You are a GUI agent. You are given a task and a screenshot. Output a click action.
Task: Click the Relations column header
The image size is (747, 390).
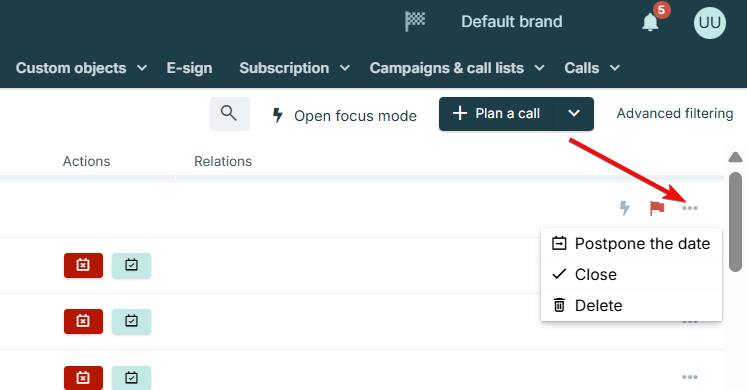223,161
